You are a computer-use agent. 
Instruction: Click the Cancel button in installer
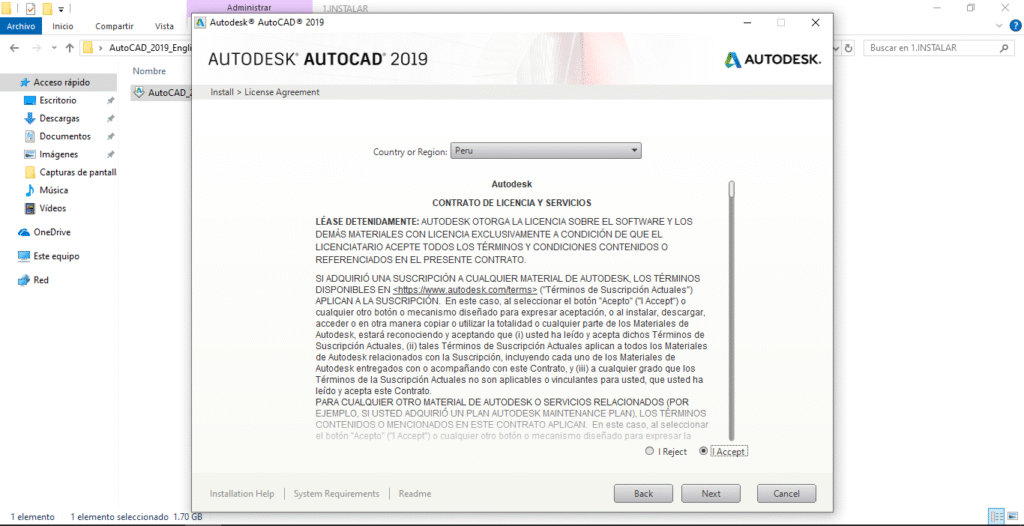786,493
